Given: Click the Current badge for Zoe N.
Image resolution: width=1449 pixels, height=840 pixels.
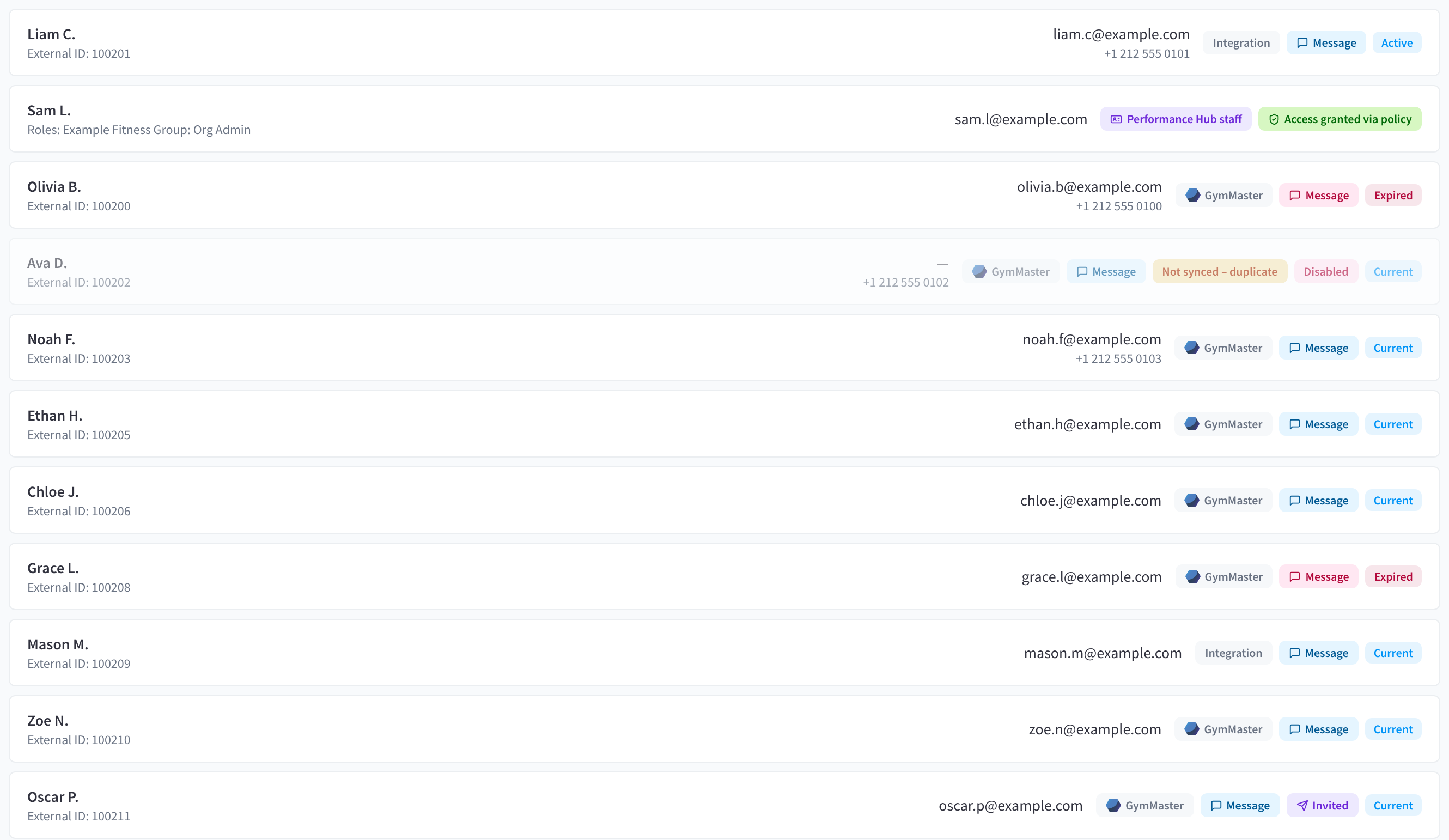Looking at the screenshot, I should 1393,729.
